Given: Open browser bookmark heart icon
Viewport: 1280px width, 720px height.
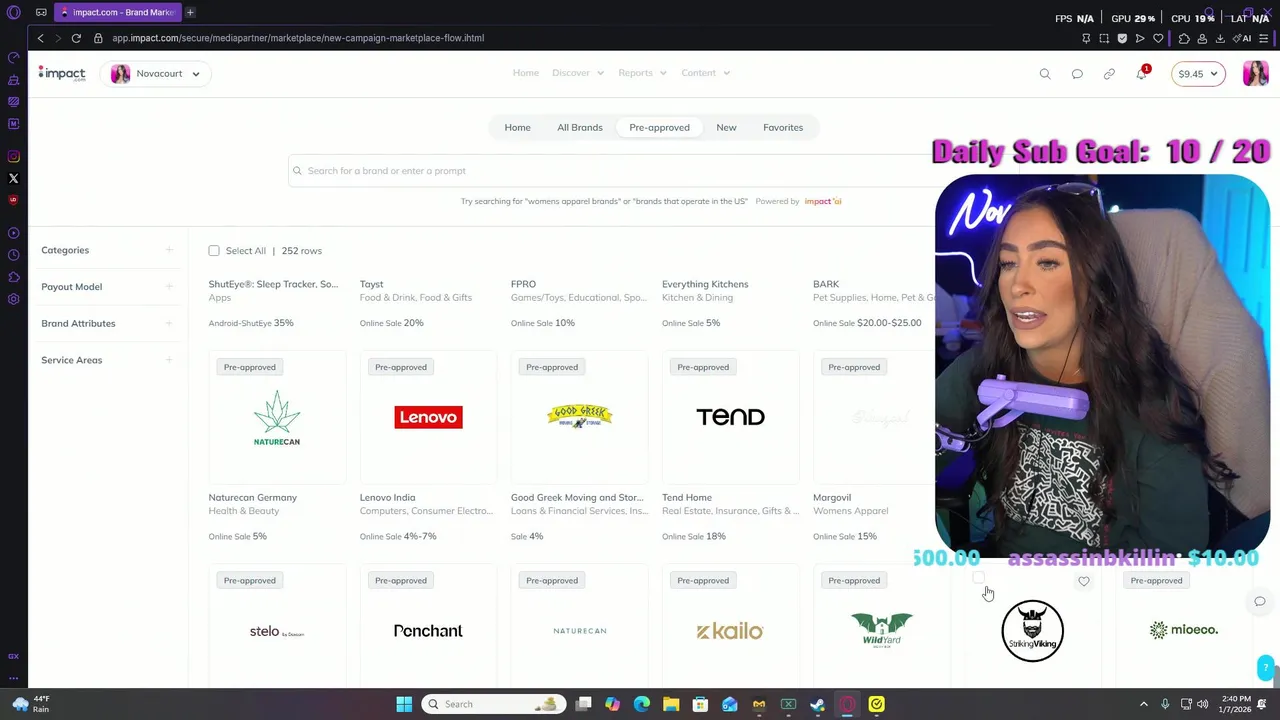Looking at the screenshot, I should pos(1158,38).
